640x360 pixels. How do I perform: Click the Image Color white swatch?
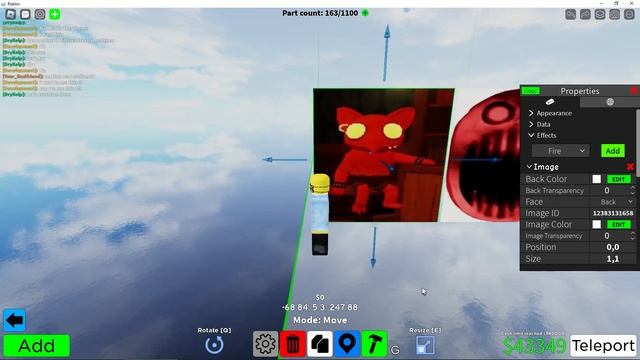(597, 224)
